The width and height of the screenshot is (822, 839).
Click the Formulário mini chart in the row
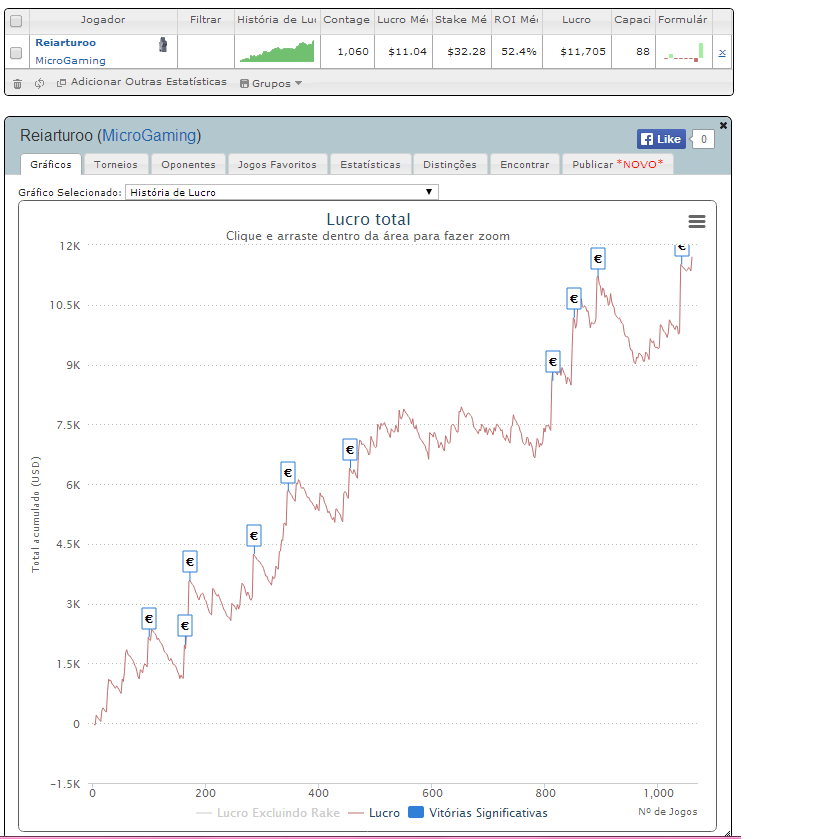coord(683,52)
